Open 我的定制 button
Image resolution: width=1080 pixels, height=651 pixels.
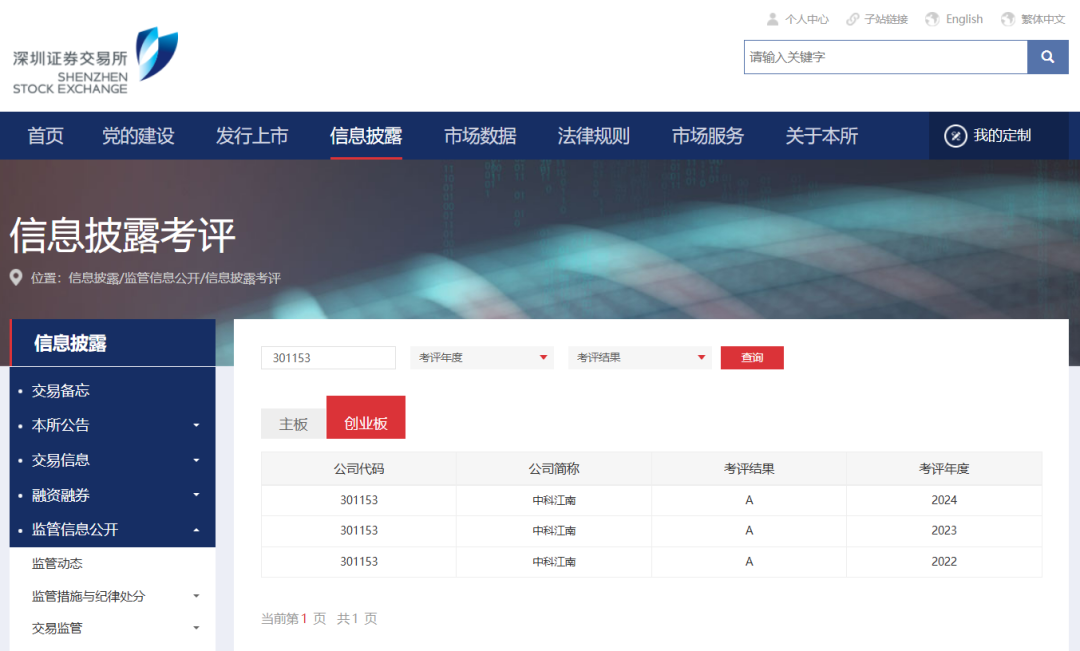point(999,136)
